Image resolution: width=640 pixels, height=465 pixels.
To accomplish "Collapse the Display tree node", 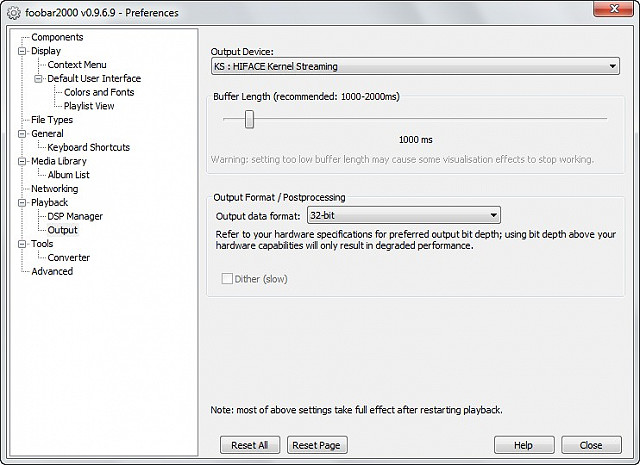I will 22,51.
